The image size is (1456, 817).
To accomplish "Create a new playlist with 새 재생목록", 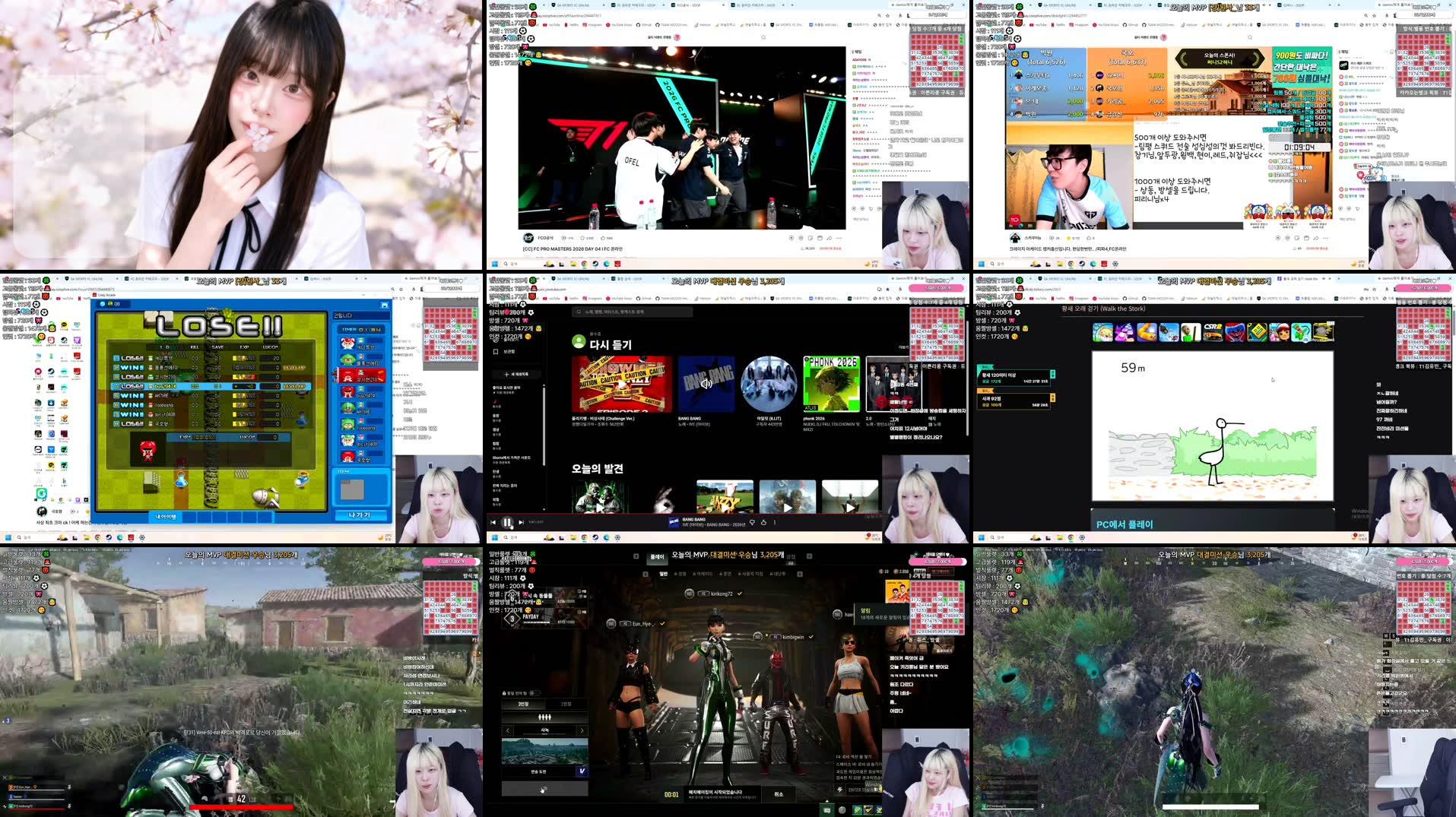I will click(x=515, y=374).
